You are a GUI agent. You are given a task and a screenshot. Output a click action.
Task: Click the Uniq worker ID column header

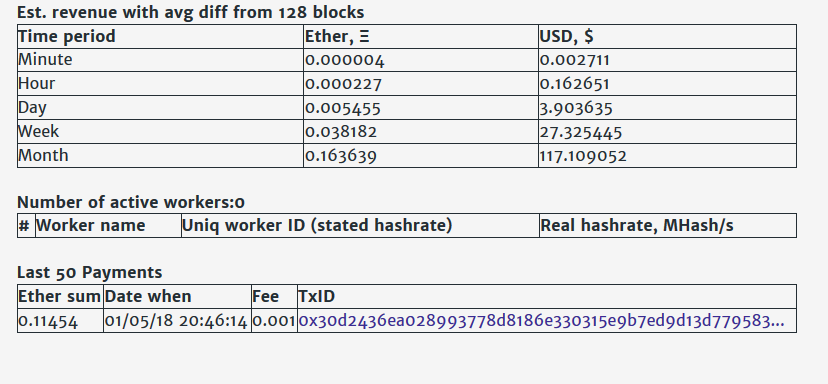317,226
